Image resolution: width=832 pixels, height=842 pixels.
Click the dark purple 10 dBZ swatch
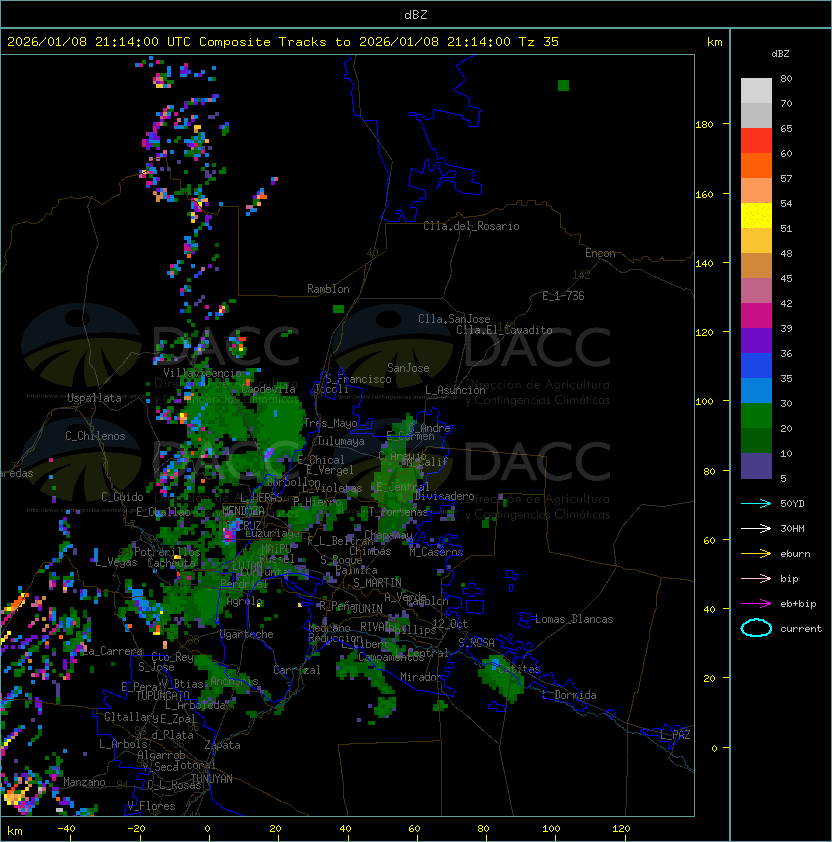756,466
